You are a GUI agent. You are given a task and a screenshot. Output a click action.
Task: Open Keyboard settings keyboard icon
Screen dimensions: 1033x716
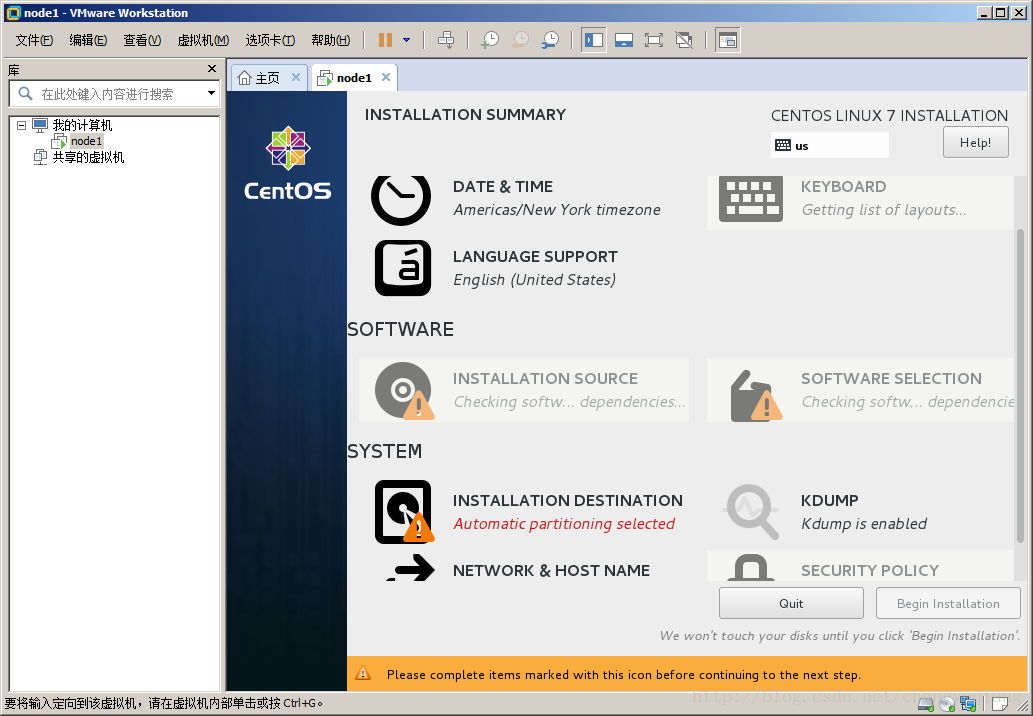(x=751, y=198)
